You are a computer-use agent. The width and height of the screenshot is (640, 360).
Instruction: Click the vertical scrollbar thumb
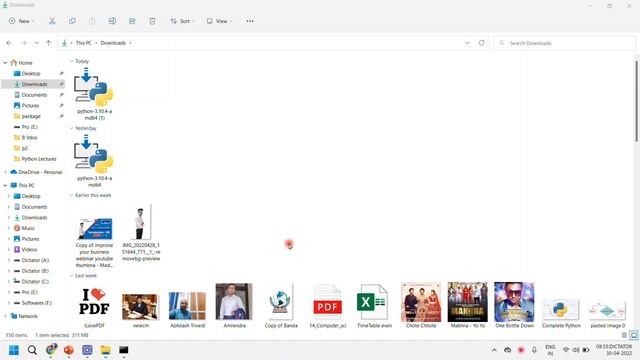click(x=636, y=101)
